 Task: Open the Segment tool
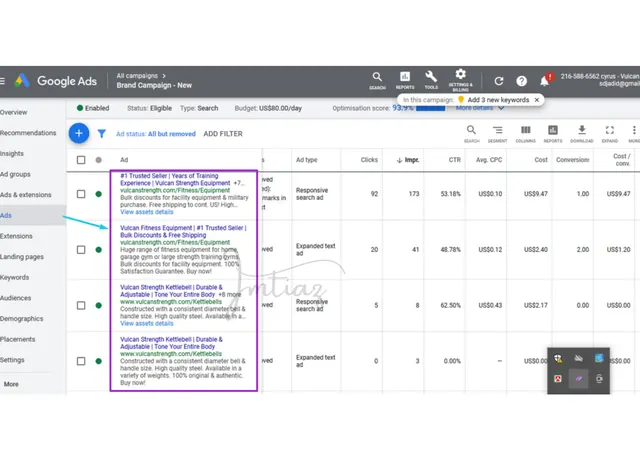(x=497, y=134)
